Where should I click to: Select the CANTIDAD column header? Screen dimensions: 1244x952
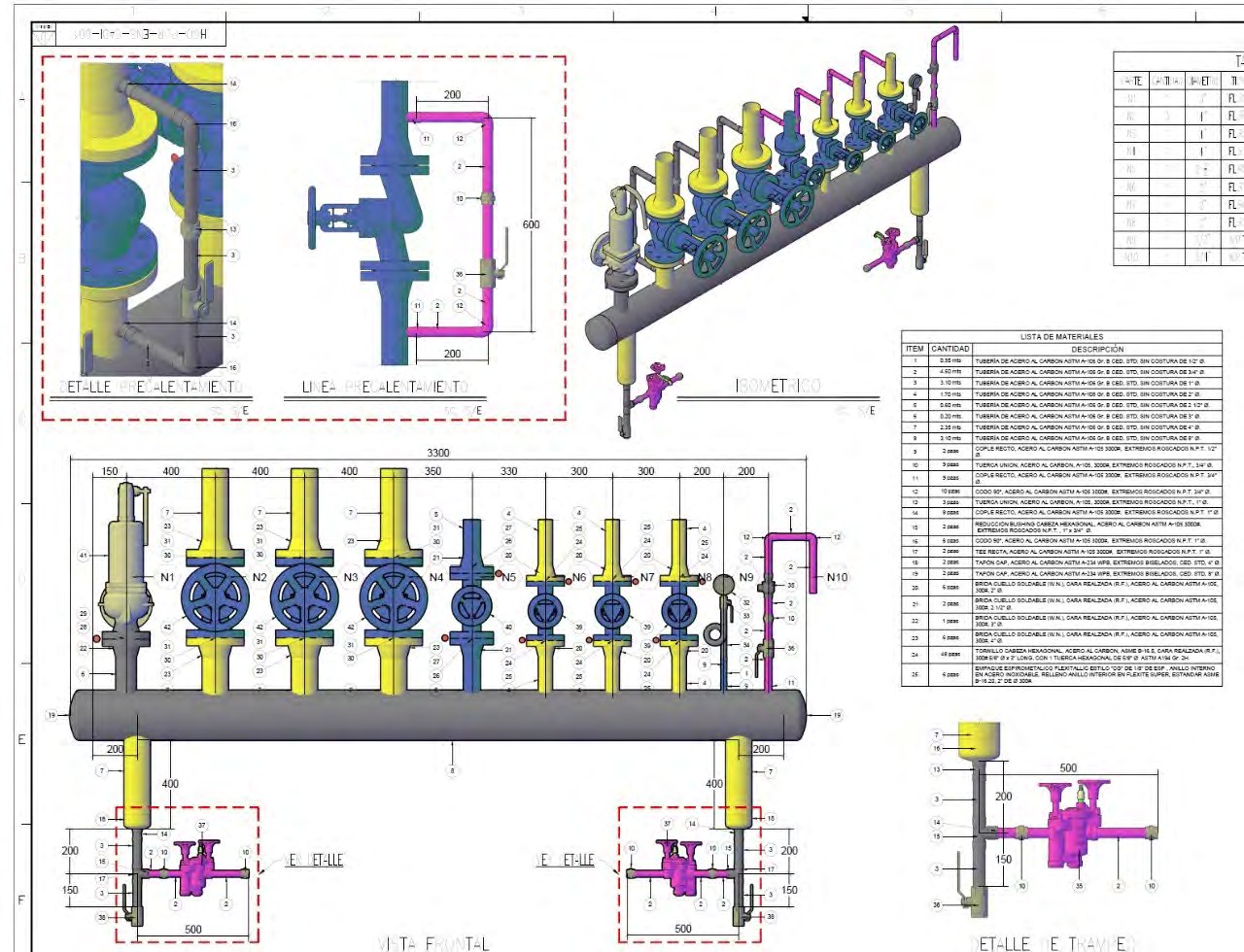(950, 349)
